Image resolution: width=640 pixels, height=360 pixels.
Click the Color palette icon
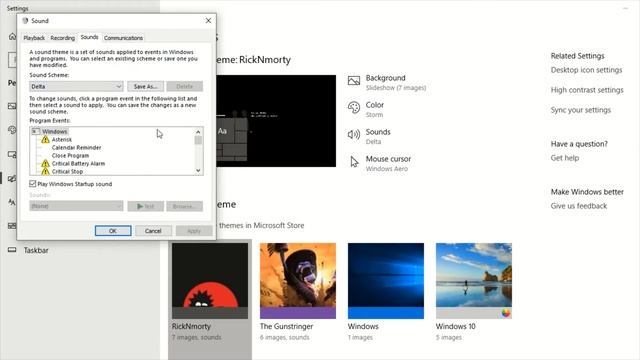[x=354, y=108]
